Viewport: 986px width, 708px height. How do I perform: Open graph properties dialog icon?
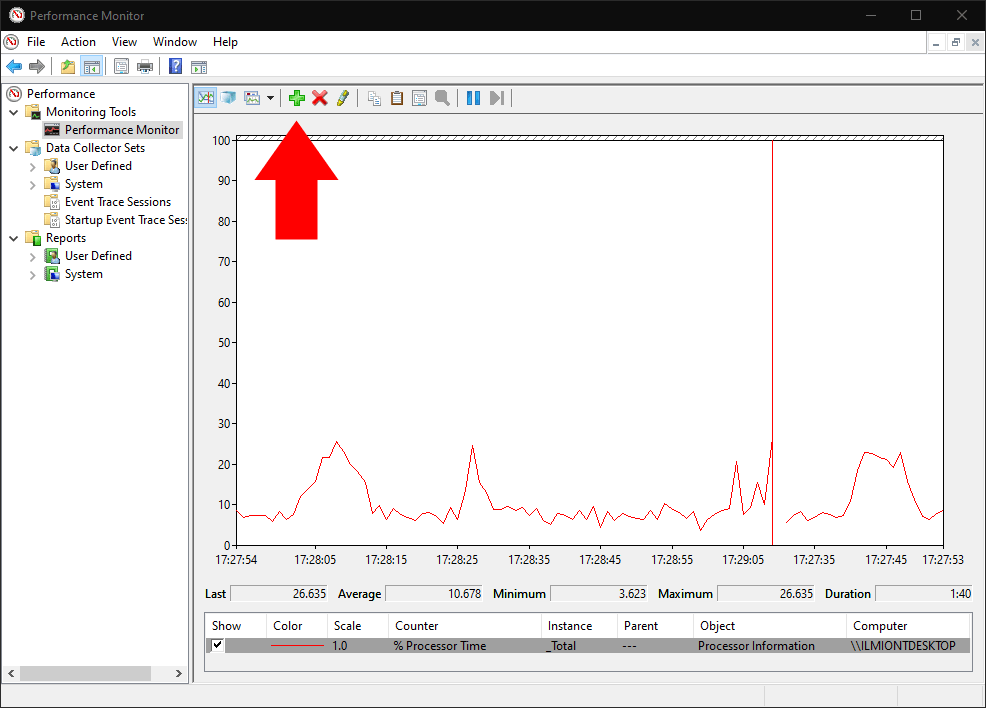click(x=419, y=97)
